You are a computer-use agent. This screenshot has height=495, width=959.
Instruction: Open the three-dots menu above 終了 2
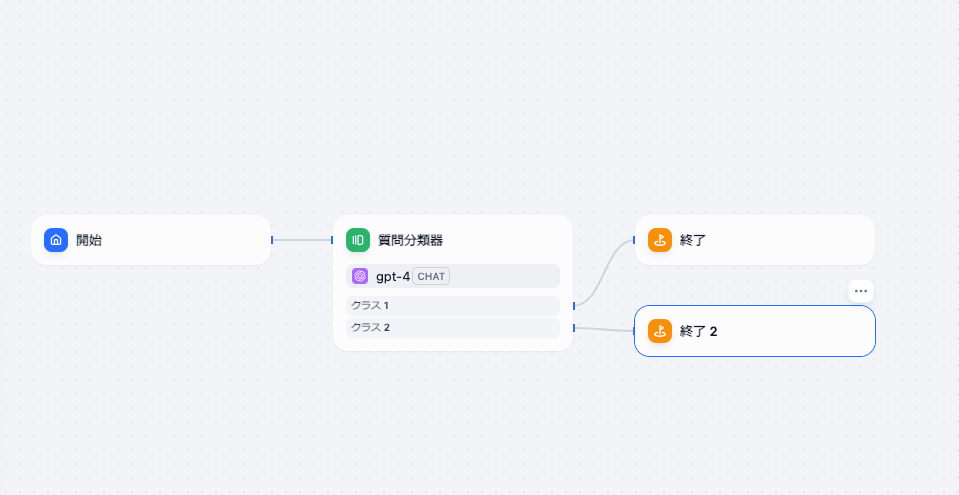(x=861, y=291)
